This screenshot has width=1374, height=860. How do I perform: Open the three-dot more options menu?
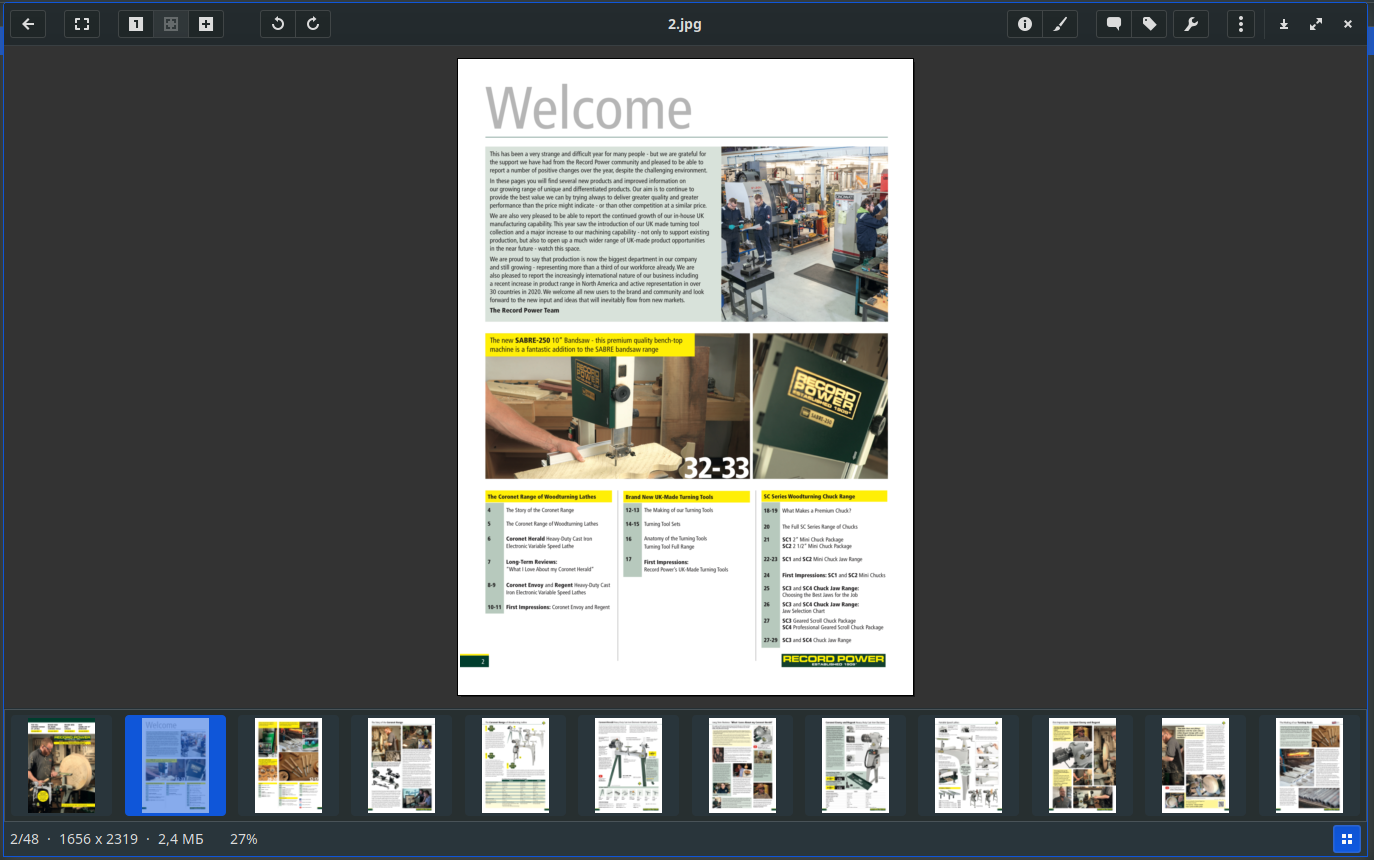1241,24
